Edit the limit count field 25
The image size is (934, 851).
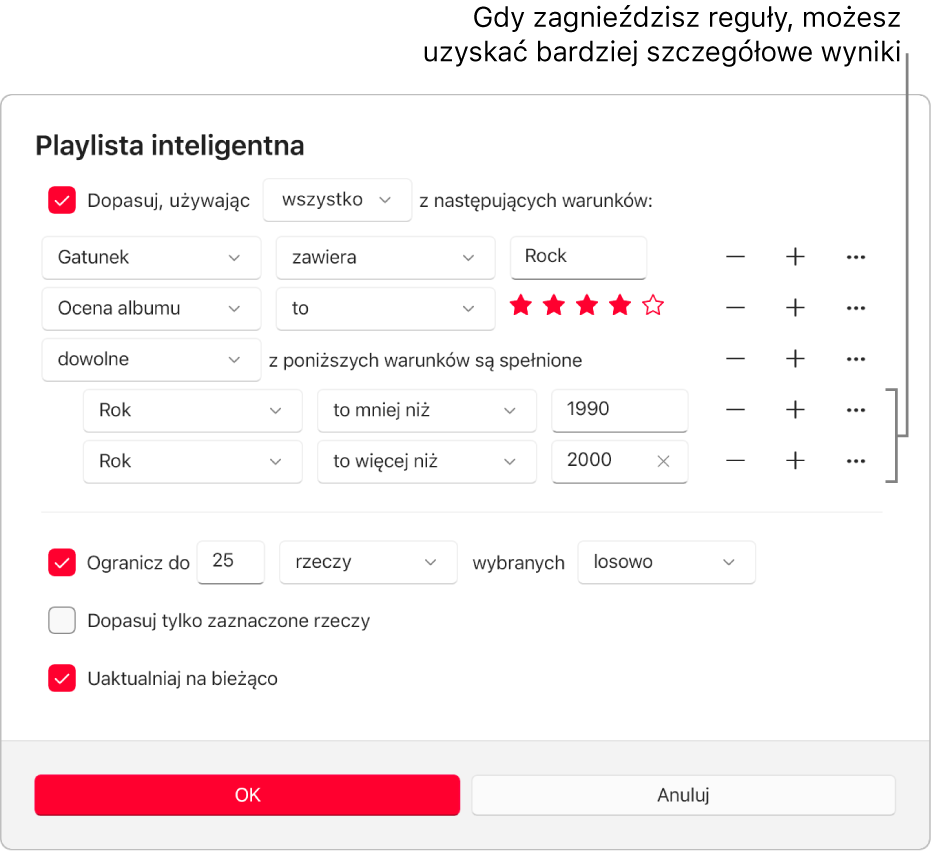231,562
